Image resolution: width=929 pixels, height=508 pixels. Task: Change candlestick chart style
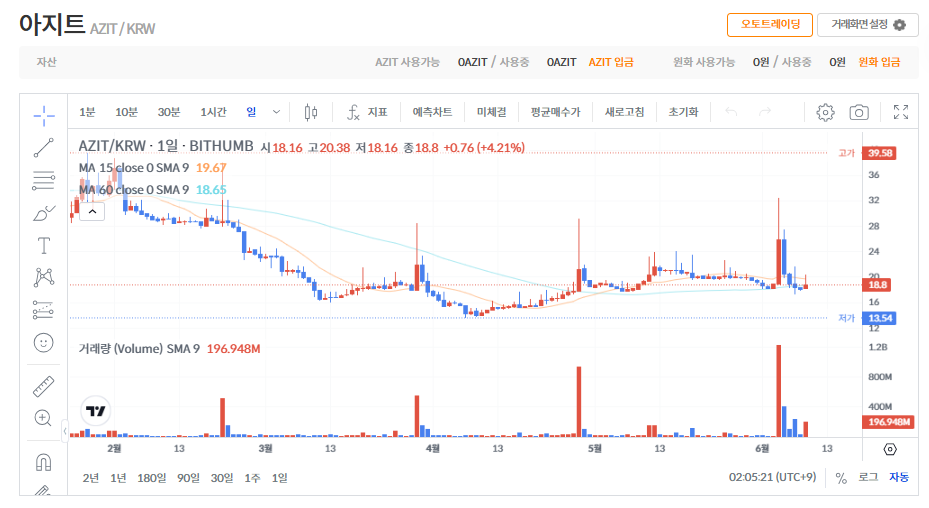coord(310,112)
